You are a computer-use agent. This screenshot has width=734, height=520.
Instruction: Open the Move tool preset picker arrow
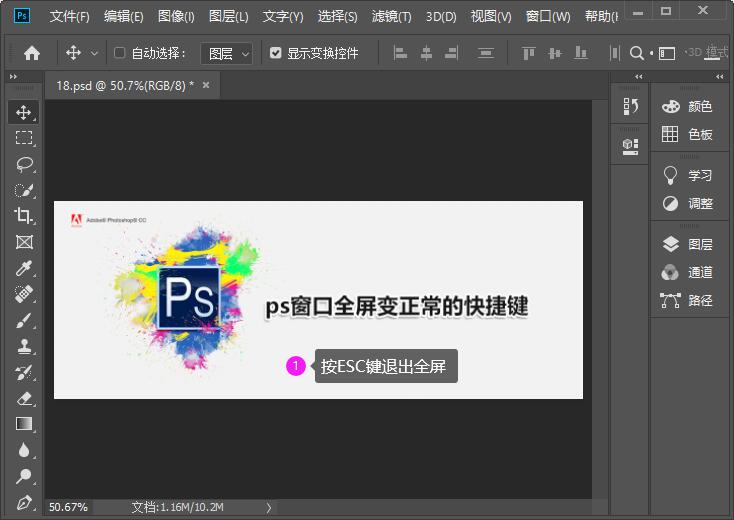pos(94,53)
